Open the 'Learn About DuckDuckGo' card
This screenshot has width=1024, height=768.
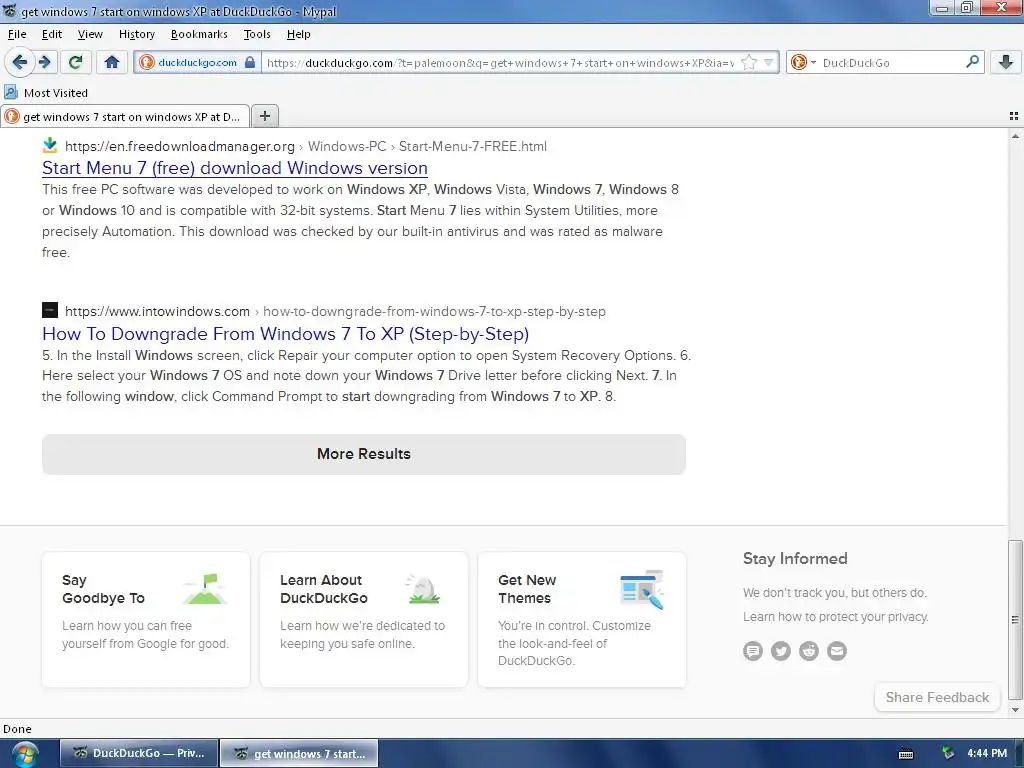point(364,619)
